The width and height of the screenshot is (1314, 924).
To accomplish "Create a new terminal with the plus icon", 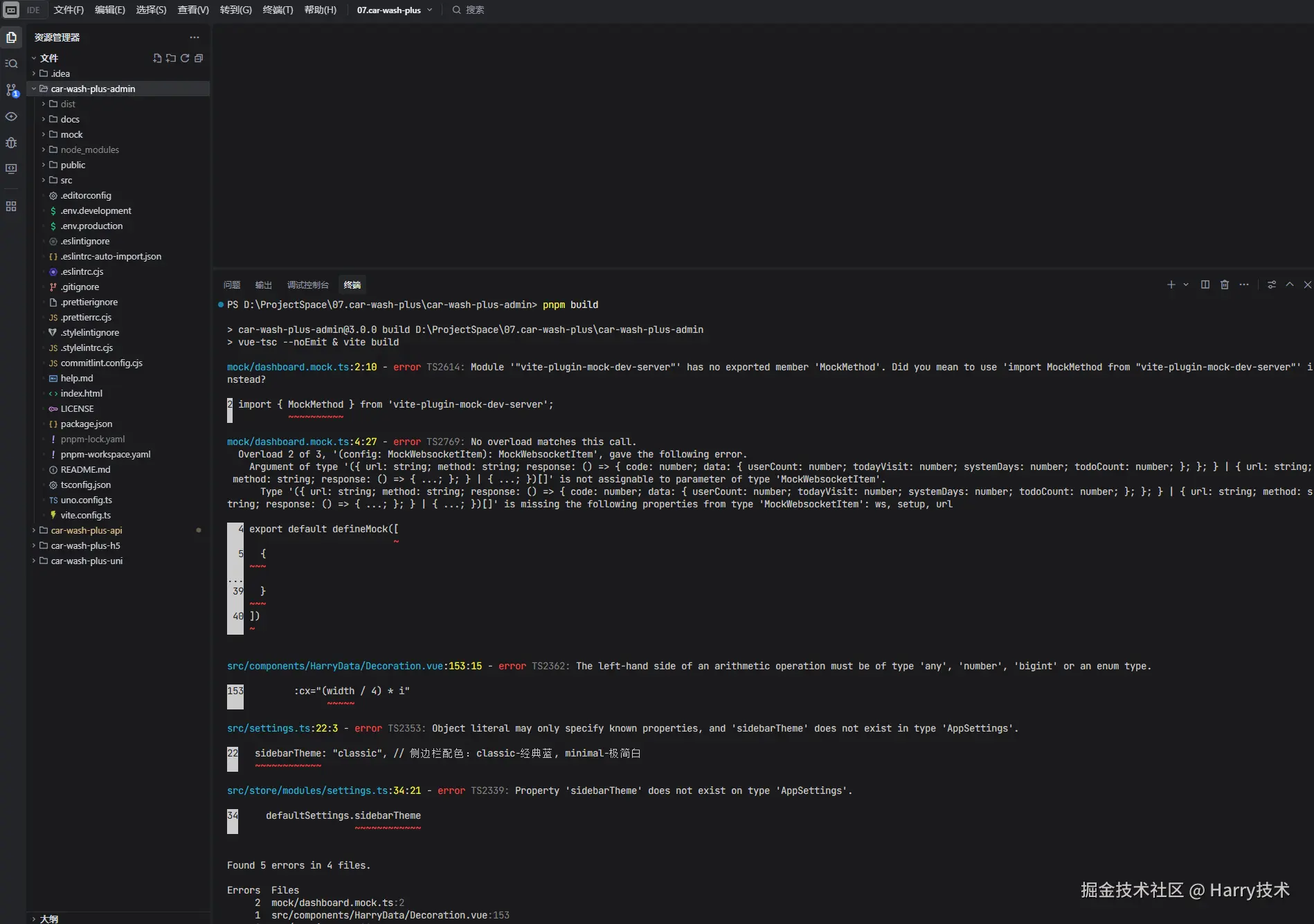I will (1171, 284).
